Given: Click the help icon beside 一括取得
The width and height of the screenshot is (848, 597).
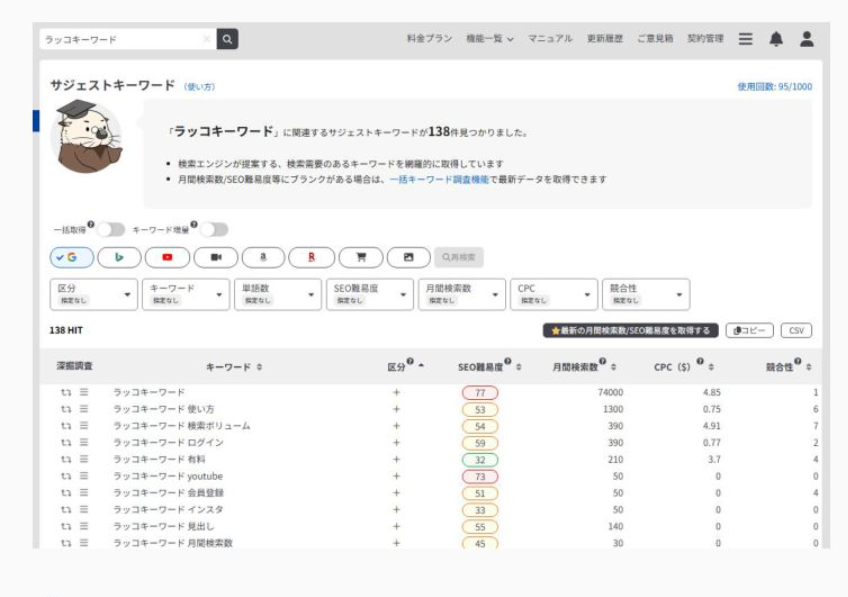Looking at the screenshot, I should 91,224.
